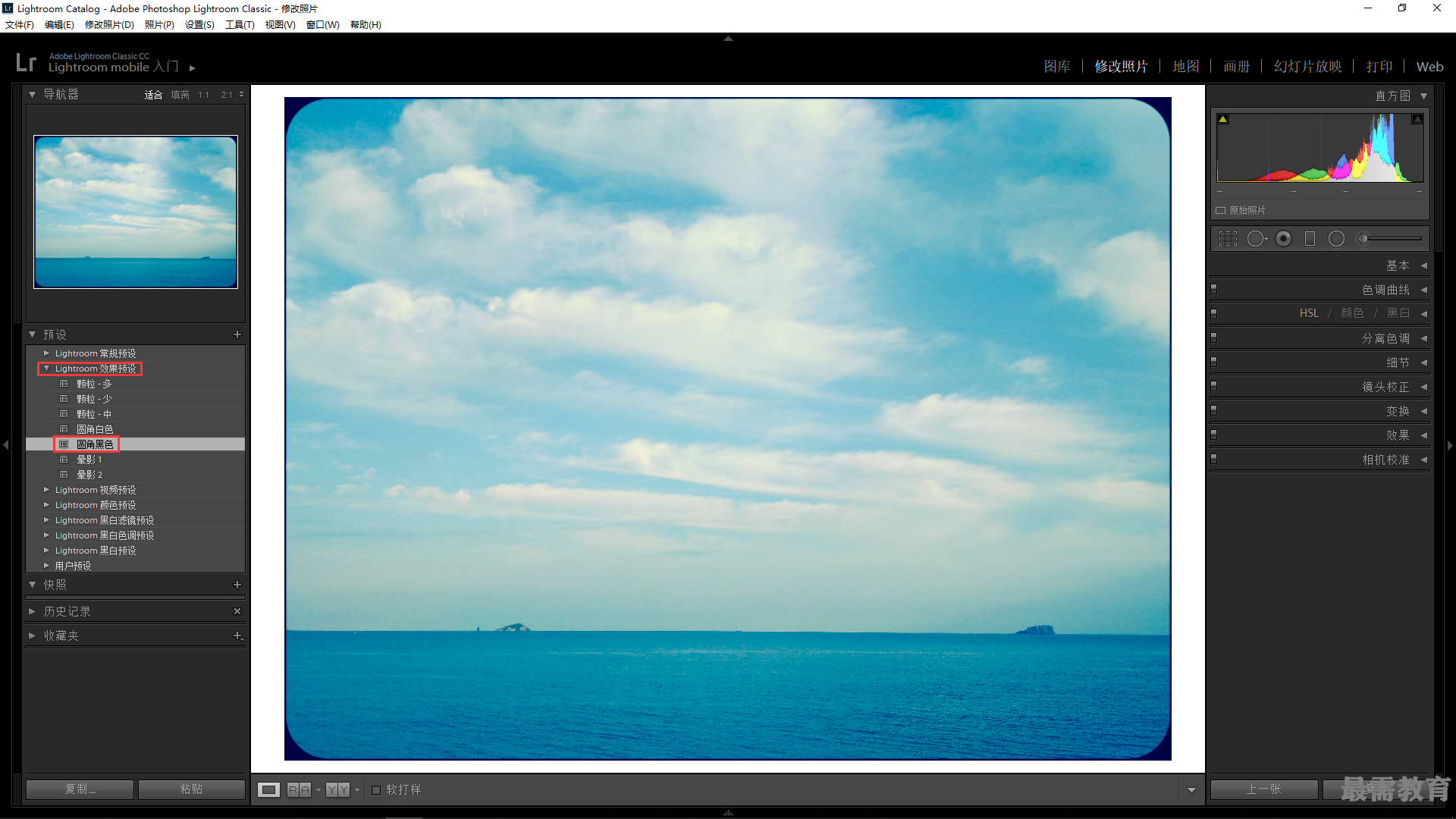The image size is (1456, 819).
Task: Expand the 收藏夹 collections panel
Action: tap(33, 635)
